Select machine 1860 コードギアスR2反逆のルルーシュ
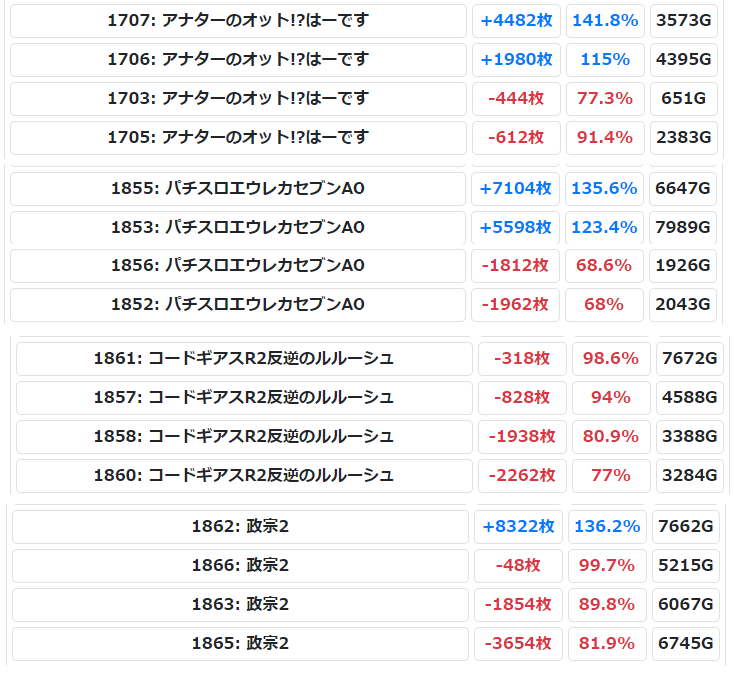Viewport: 734px width, 674px height. 244,476
